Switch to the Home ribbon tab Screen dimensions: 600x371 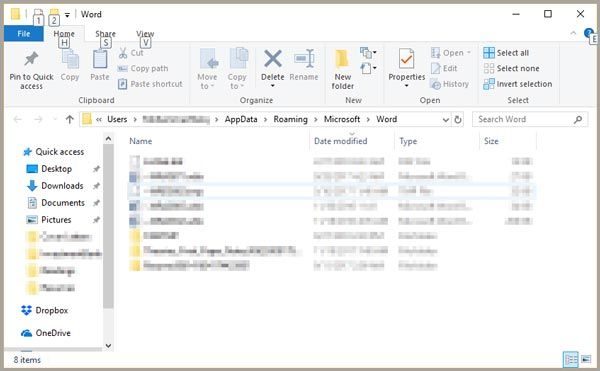tap(64, 34)
